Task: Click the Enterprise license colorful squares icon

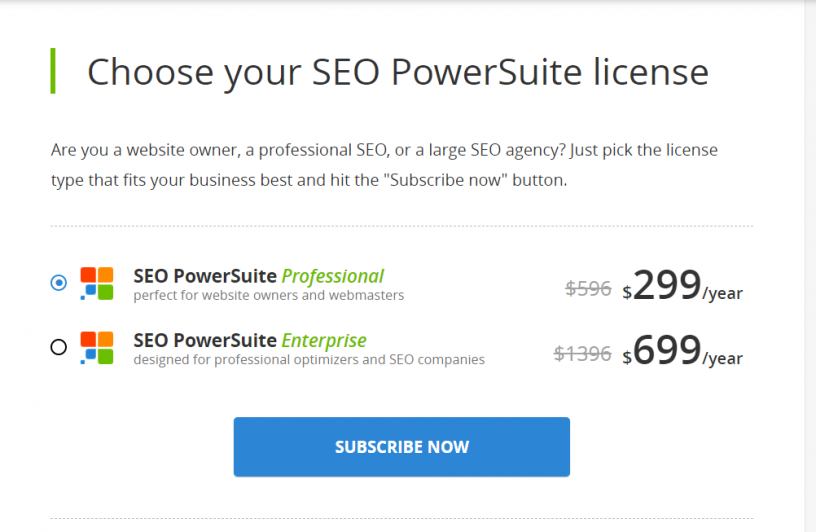Action: pyautogui.click(x=97, y=348)
